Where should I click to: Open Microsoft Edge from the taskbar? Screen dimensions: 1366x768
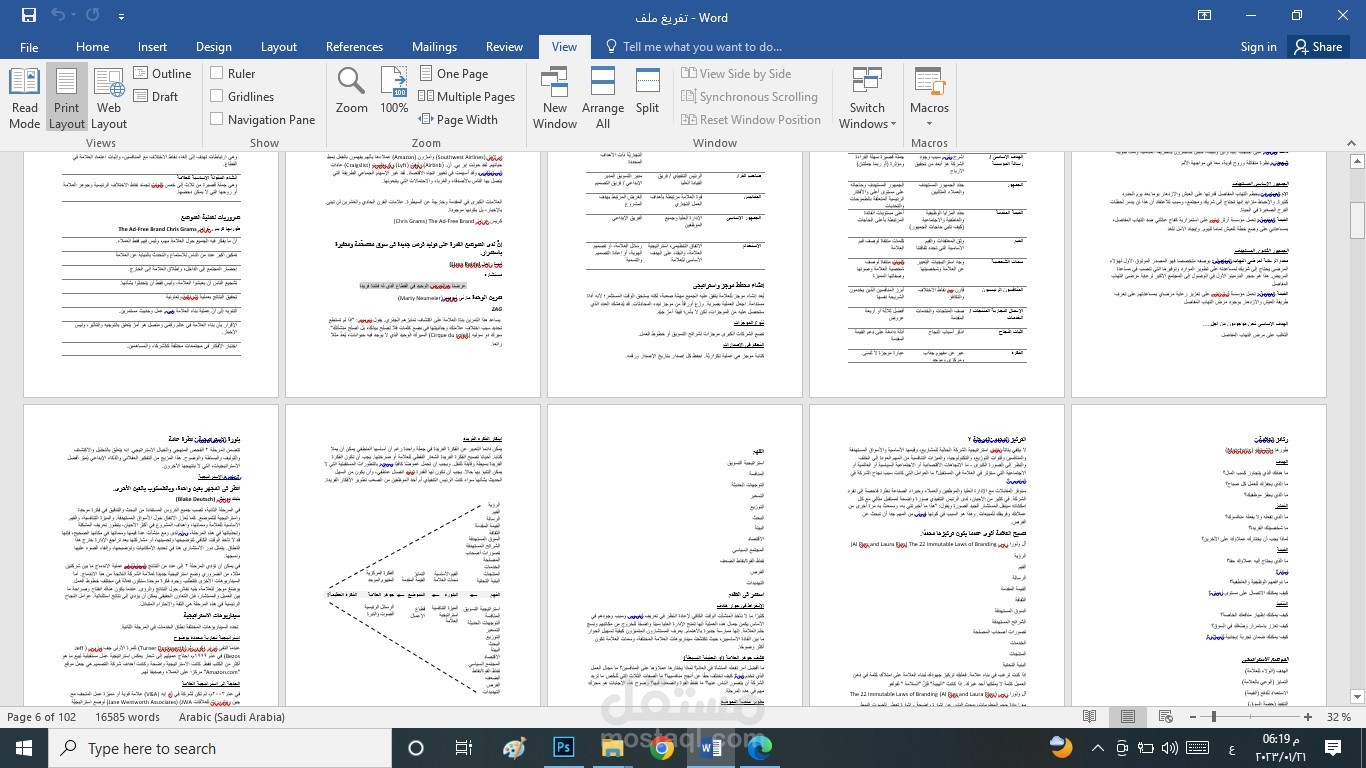pyautogui.click(x=760, y=748)
